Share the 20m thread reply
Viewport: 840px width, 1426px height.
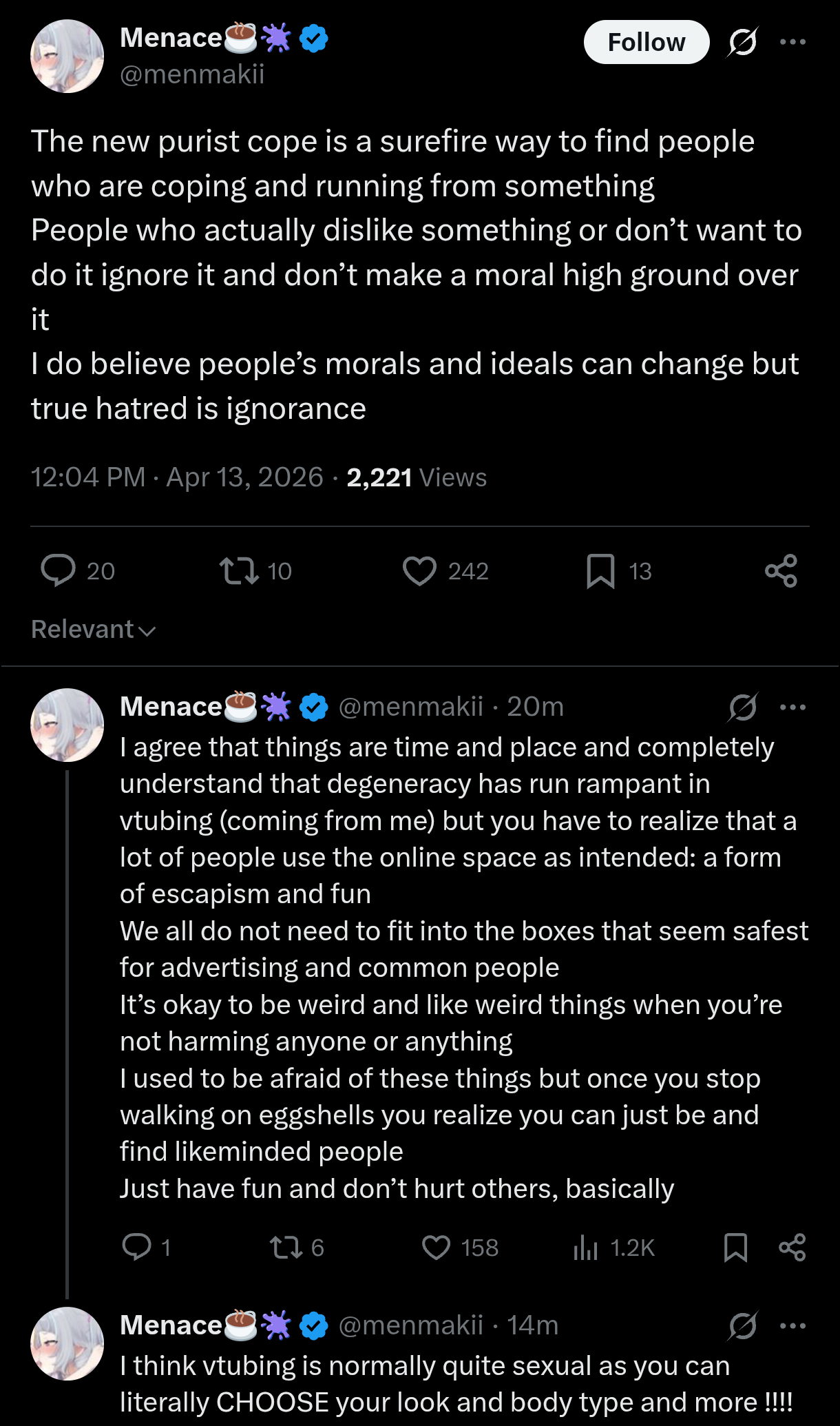coord(792,1247)
